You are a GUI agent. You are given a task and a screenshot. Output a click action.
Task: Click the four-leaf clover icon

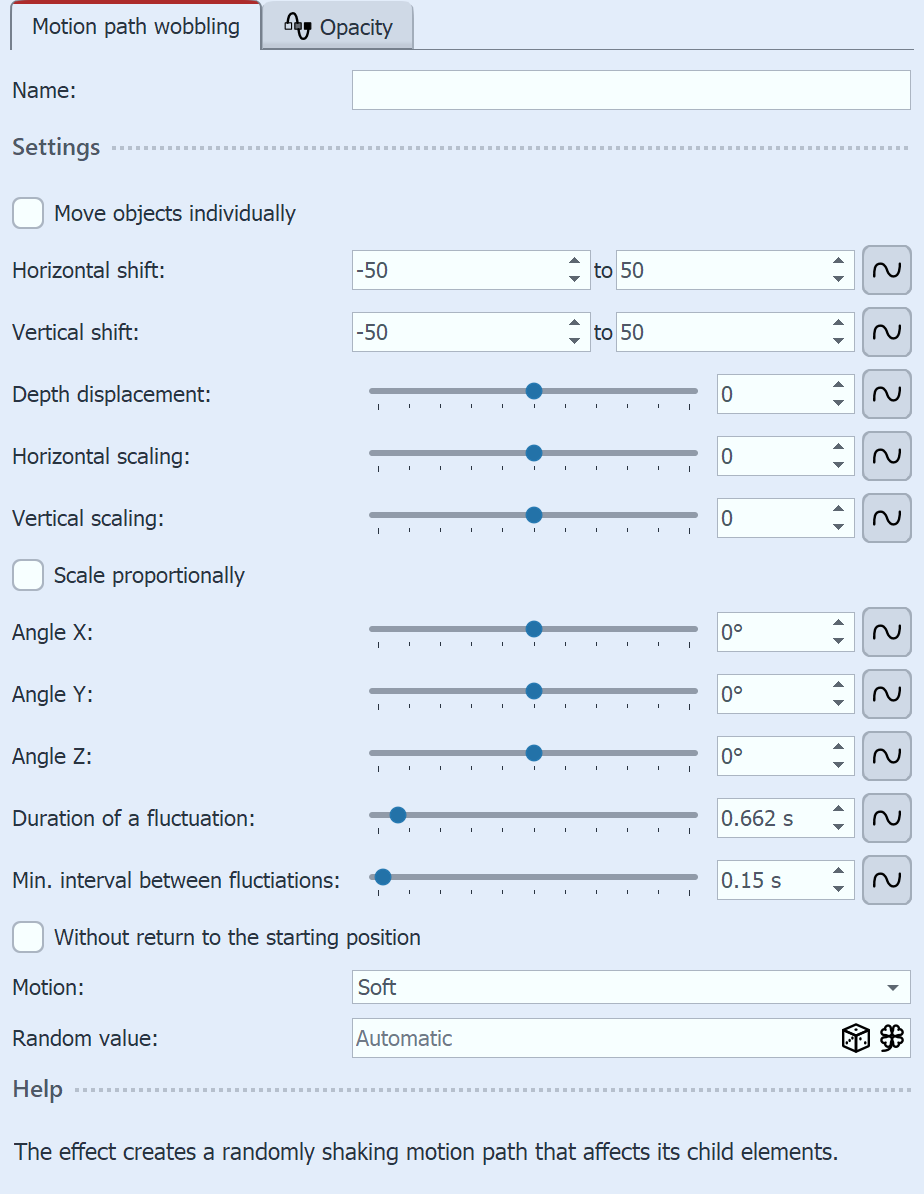pyautogui.click(x=892, y=1038)
